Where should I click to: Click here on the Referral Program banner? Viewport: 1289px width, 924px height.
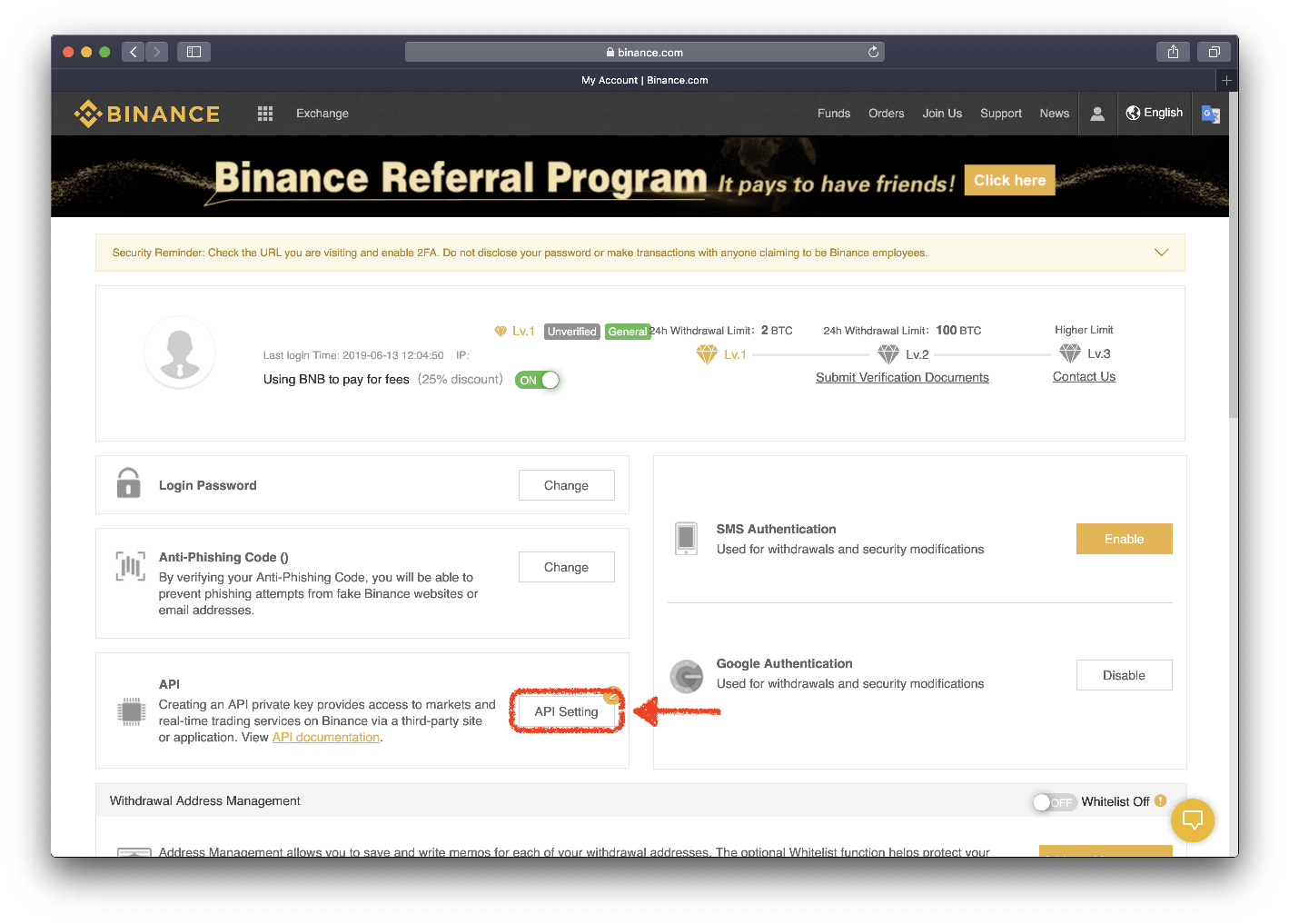[x=1010, y=180]
